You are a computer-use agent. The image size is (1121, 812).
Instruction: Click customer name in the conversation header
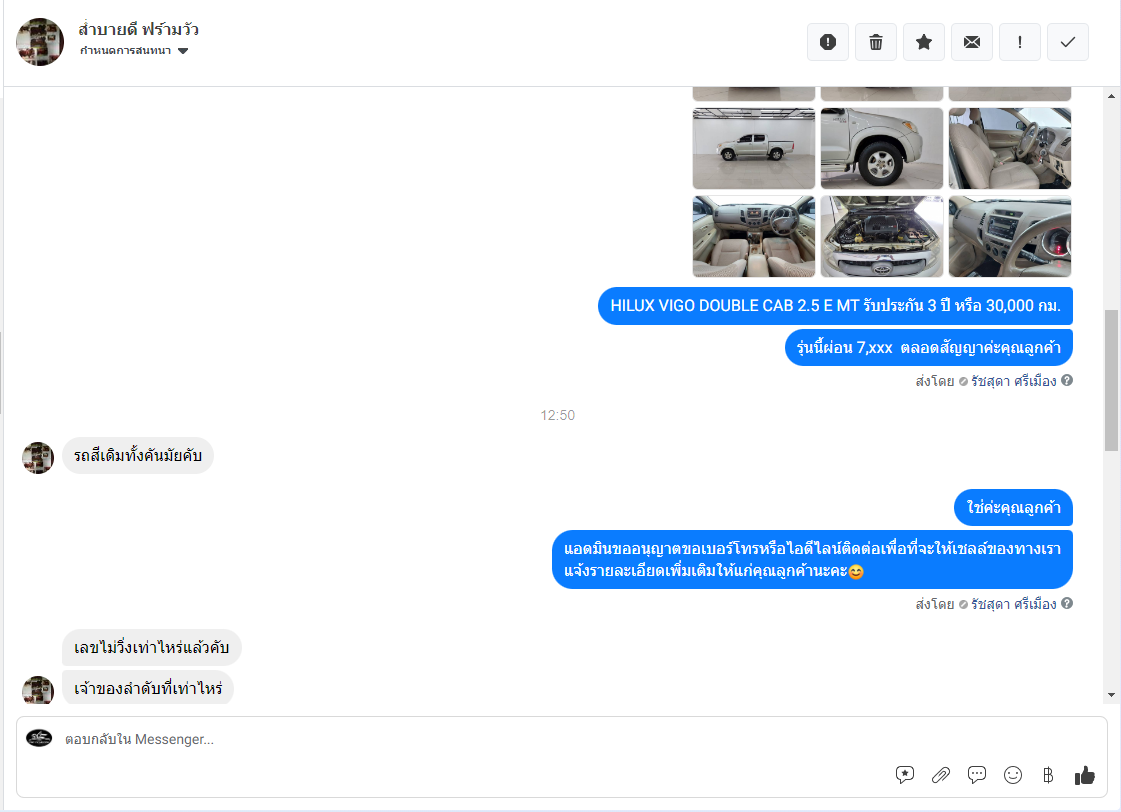pyautogui.click(x=139, y=29)
